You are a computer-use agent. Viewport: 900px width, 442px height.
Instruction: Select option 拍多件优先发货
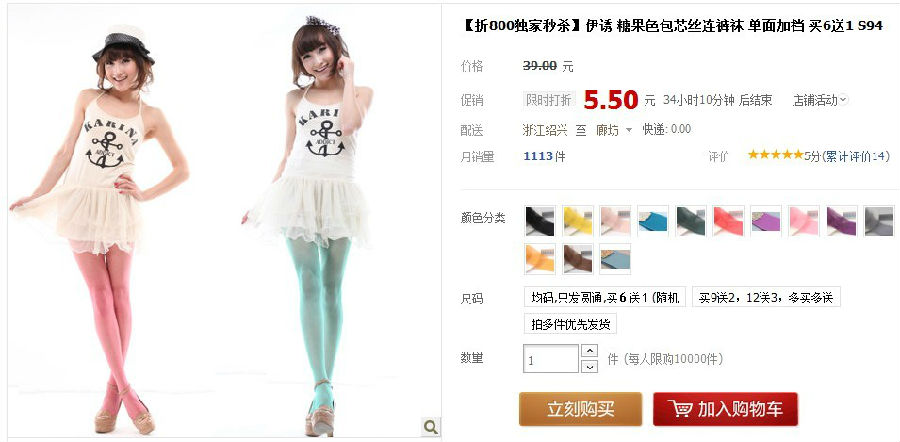[x=571, y=324]
